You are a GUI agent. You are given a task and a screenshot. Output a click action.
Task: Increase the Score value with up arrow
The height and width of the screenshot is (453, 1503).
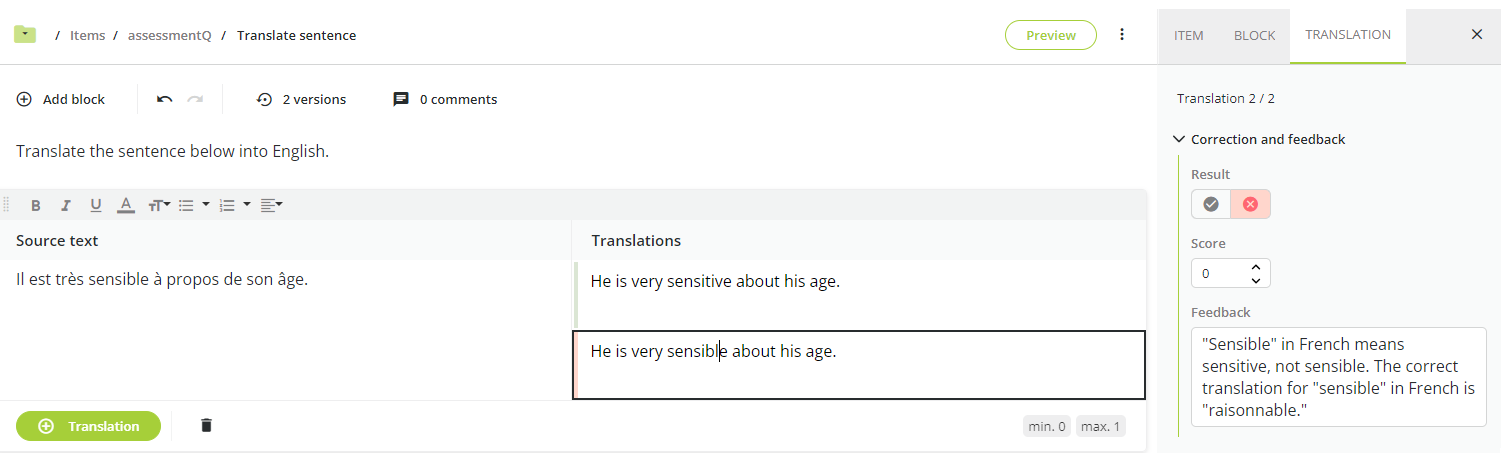click(x=1256, y=267)
